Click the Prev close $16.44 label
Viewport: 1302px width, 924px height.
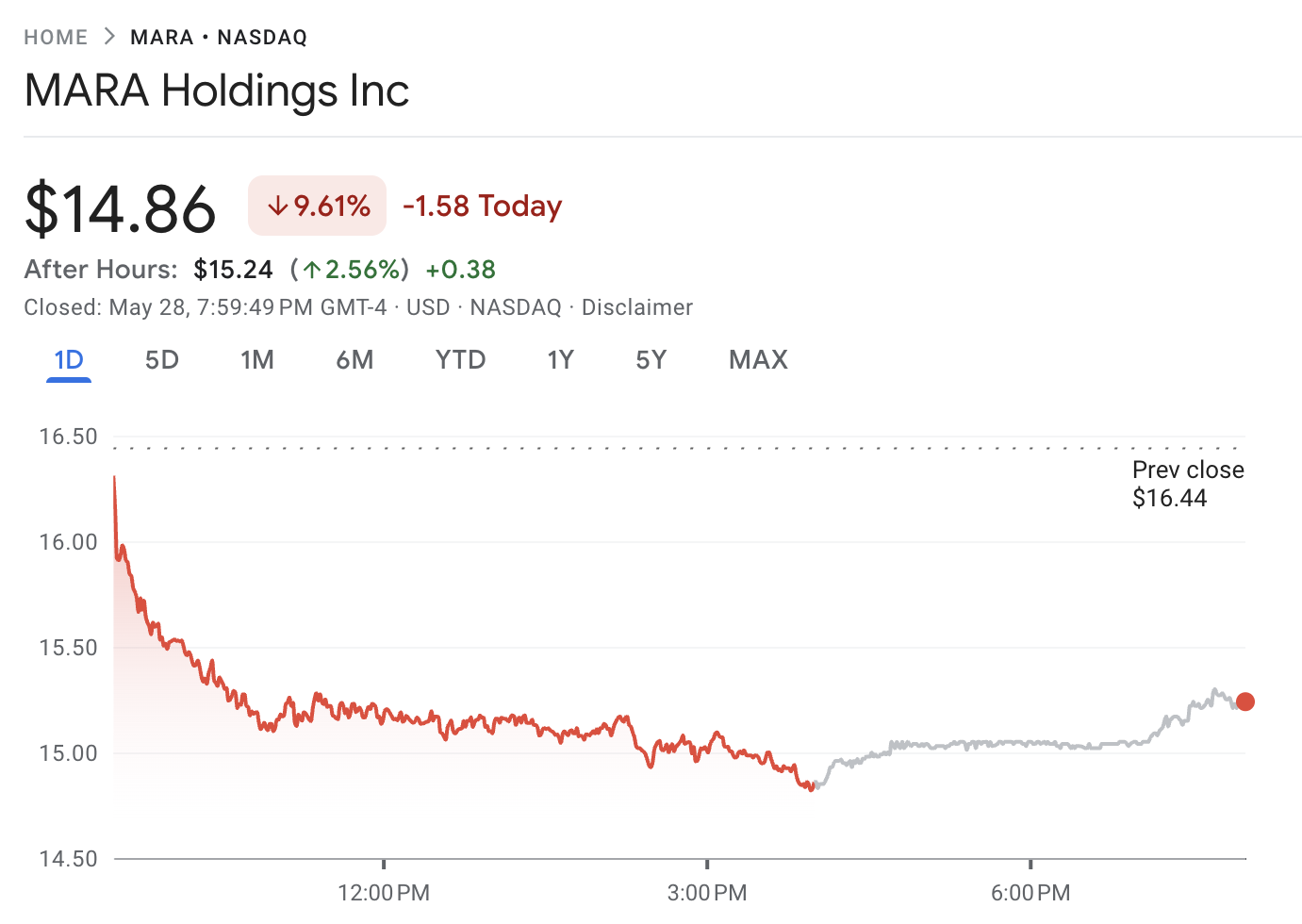click(1187, 484)
